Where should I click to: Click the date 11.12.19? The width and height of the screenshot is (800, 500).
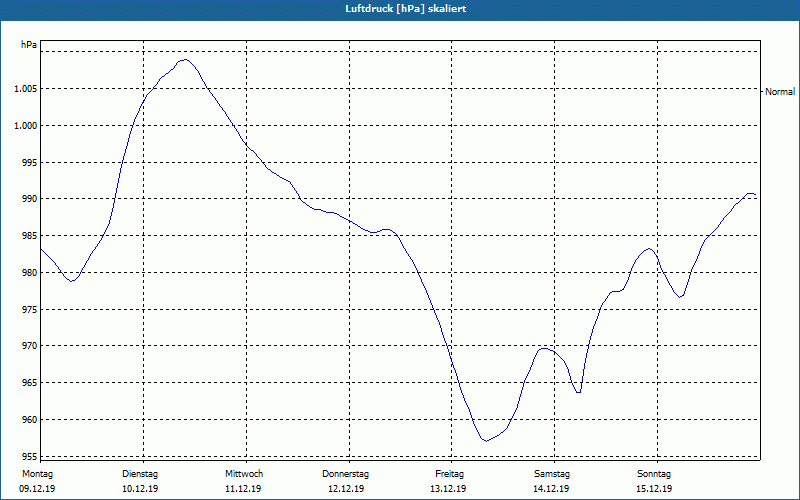(243, 489)
